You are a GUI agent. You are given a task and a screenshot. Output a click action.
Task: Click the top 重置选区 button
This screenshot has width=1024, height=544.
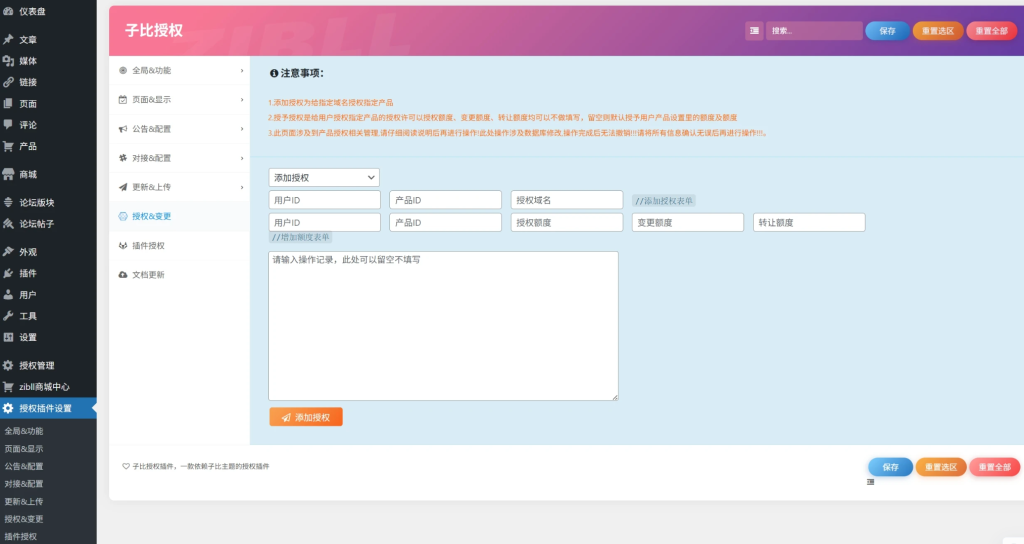tap(938, 31)
